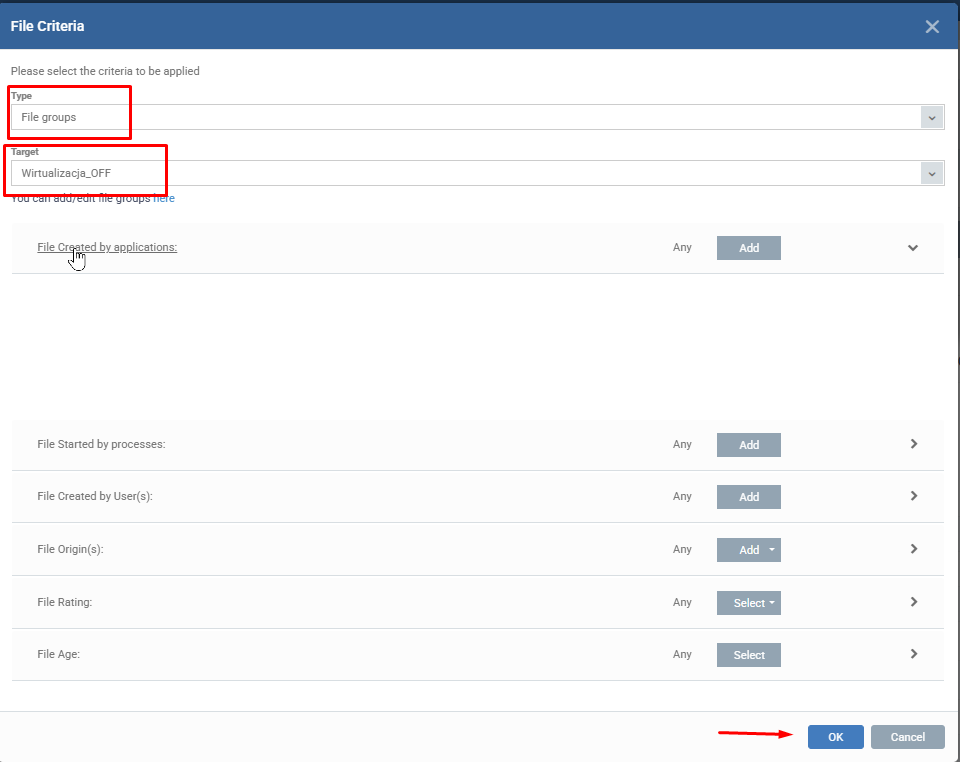Collapse the File Created by applications section
The width and height of the screenshot is (960, 762).
point(913,248)
